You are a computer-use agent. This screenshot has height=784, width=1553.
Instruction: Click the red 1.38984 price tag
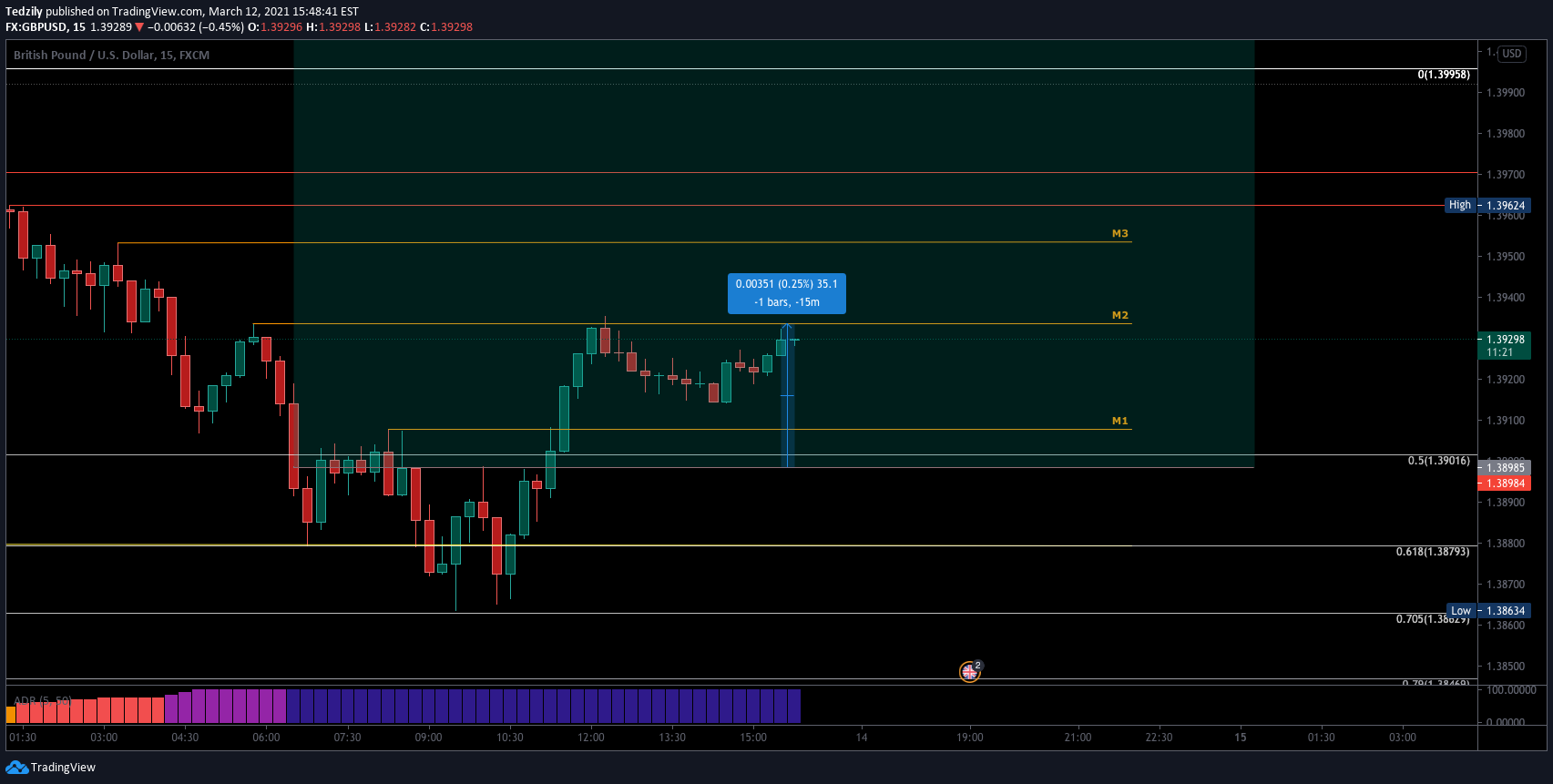pos(1504,484)
